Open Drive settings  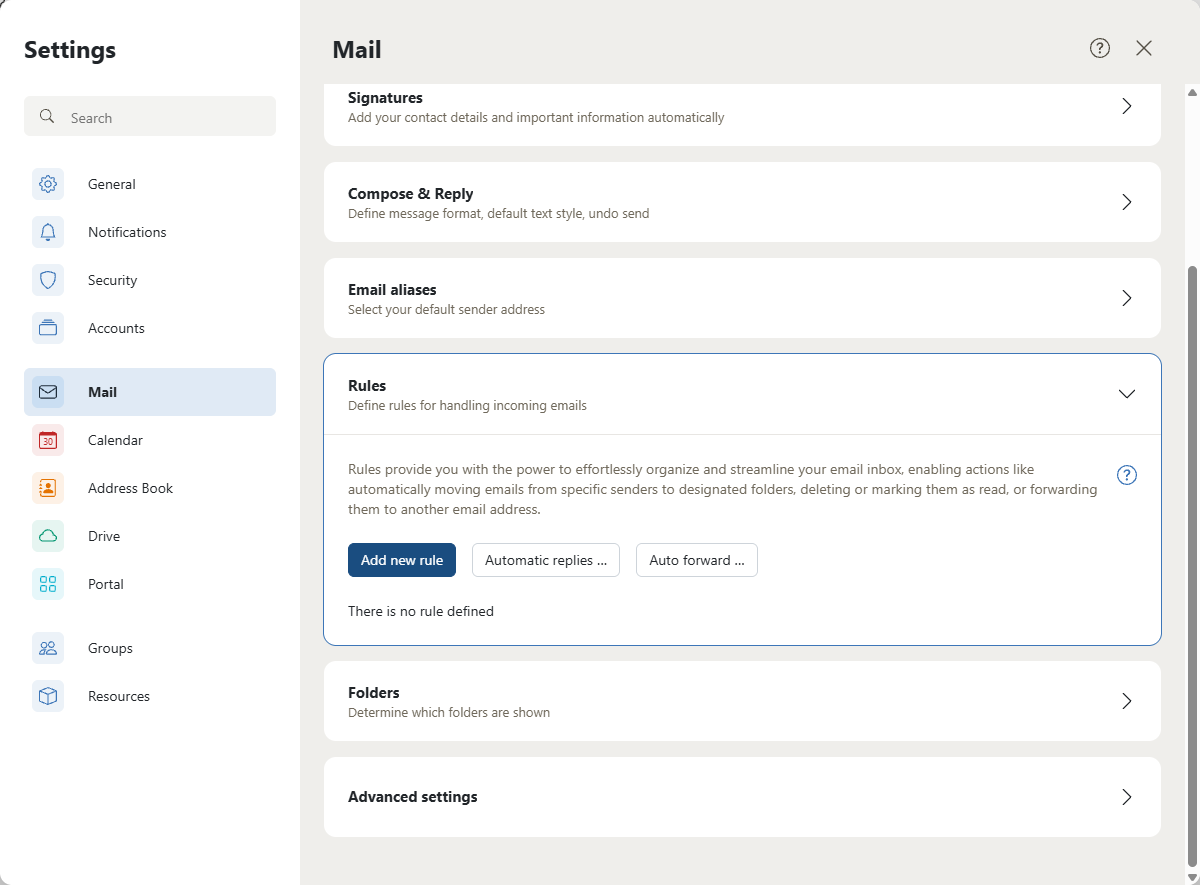click(x=150, y=536)
